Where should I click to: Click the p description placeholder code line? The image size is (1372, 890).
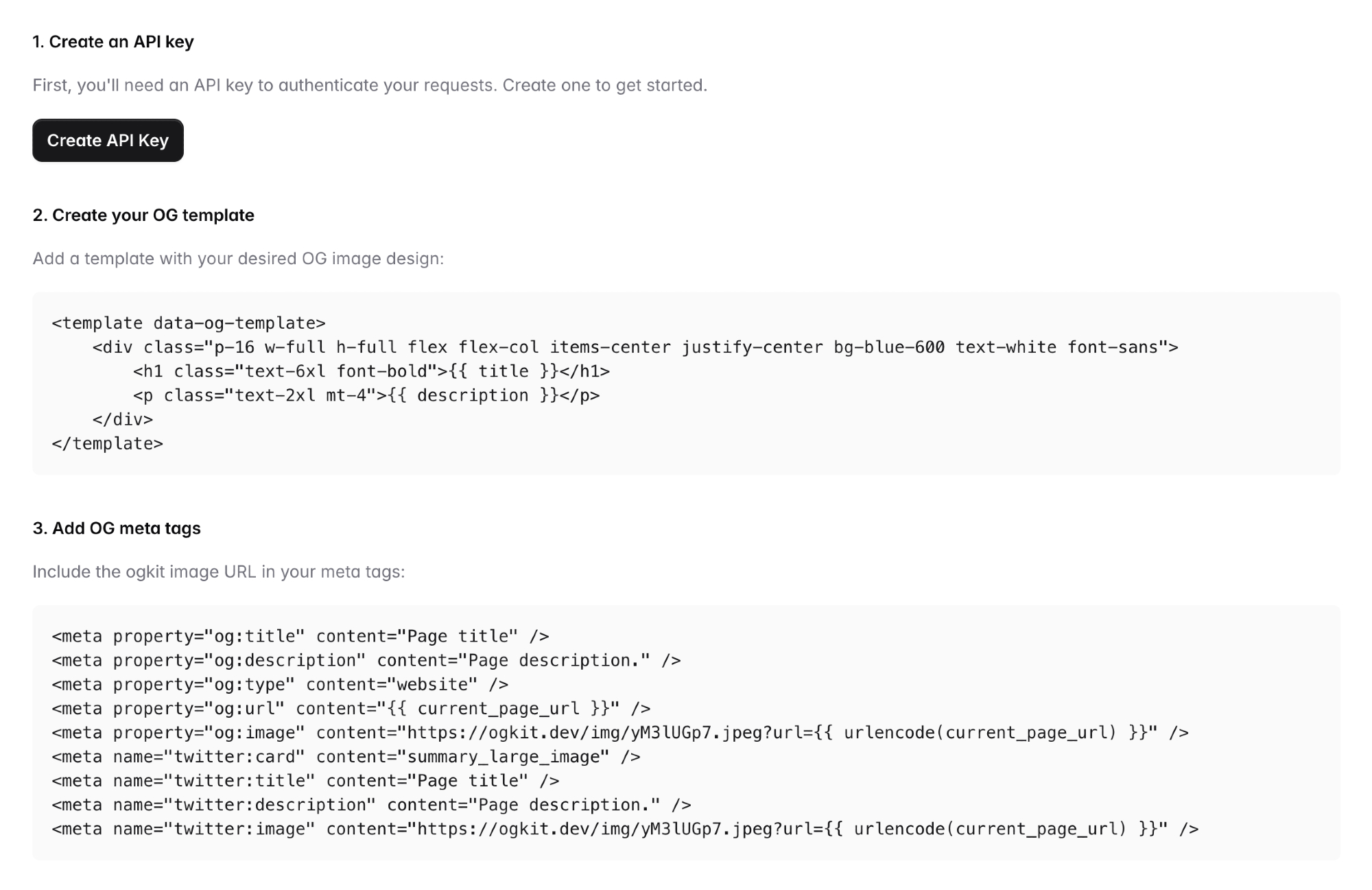click(x=366, y=395)
